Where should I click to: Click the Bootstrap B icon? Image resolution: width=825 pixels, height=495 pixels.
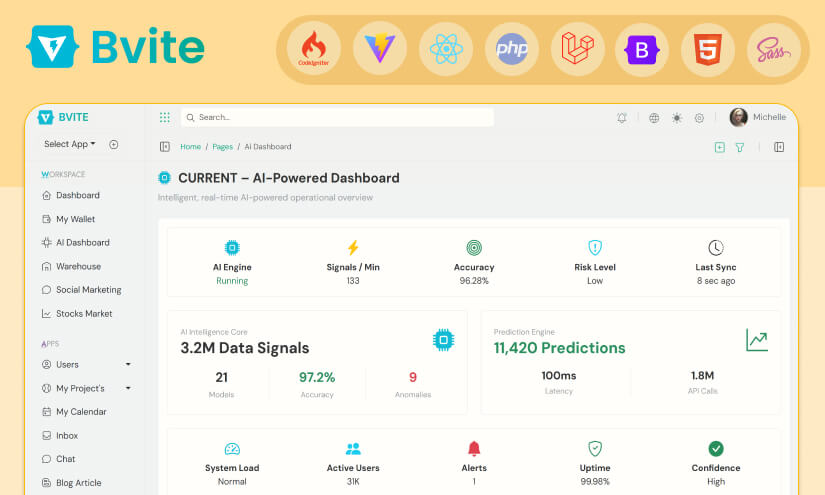pos(641,50)
